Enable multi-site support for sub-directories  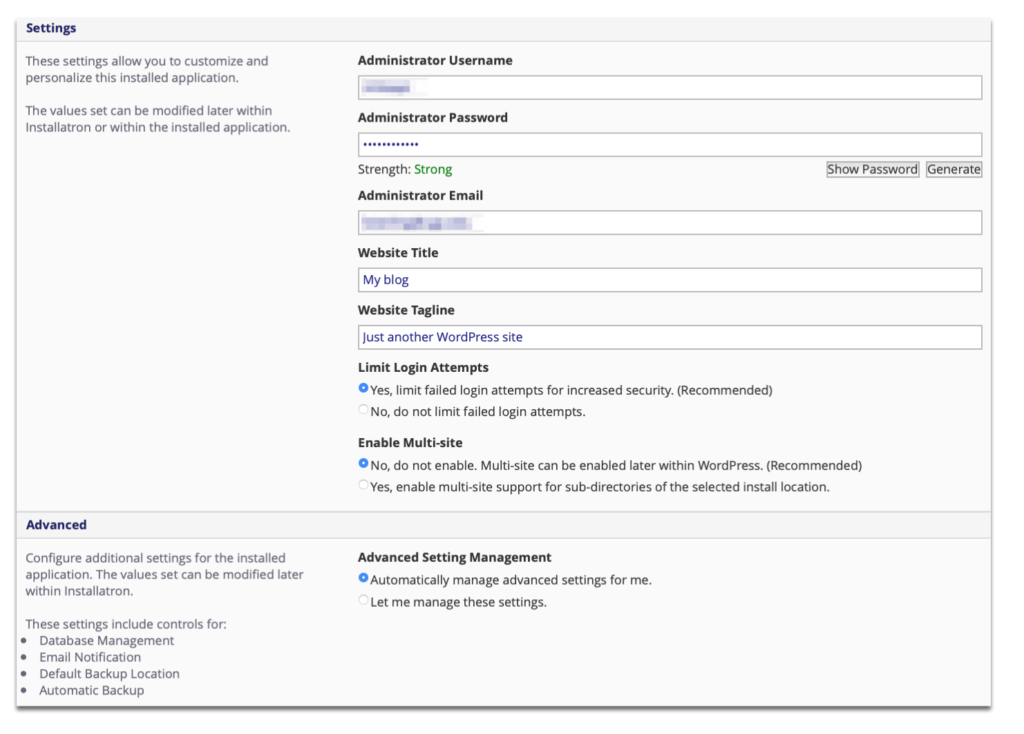pos(362,484)
